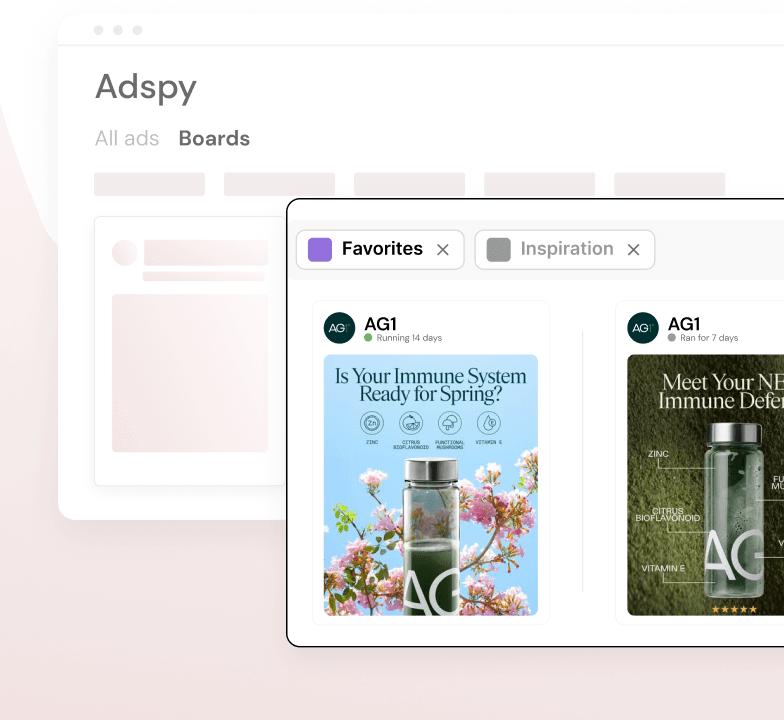Click AG1 logo on the Running 14 days ad
Image resolution: width=784 pixels, height=720 pixels.
point(340,328)
